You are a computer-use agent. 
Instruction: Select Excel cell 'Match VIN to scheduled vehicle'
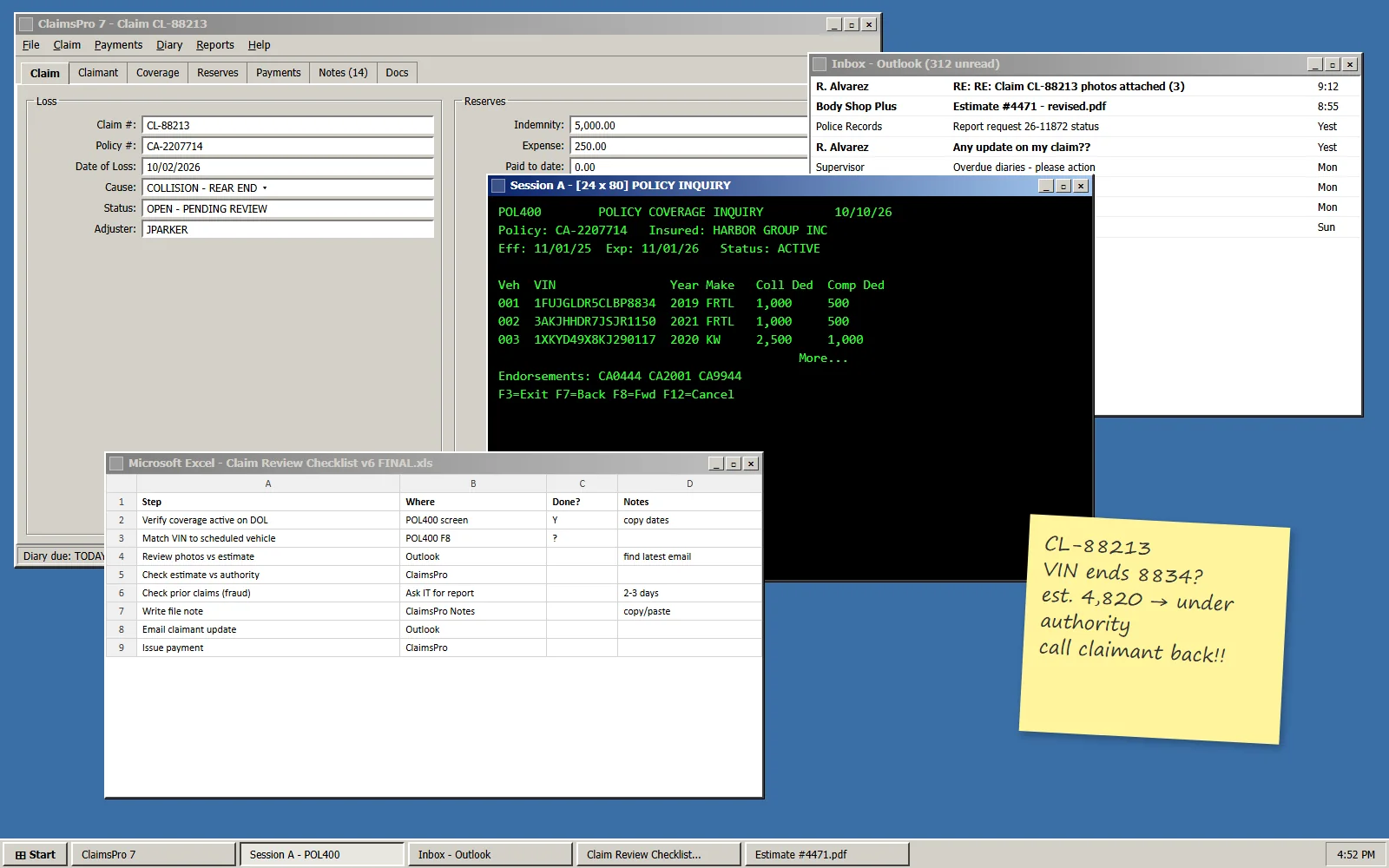coord(268,538)
